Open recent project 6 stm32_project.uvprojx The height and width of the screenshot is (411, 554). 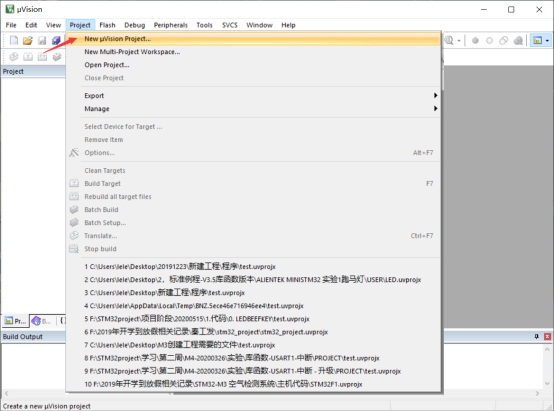[253, 332]
